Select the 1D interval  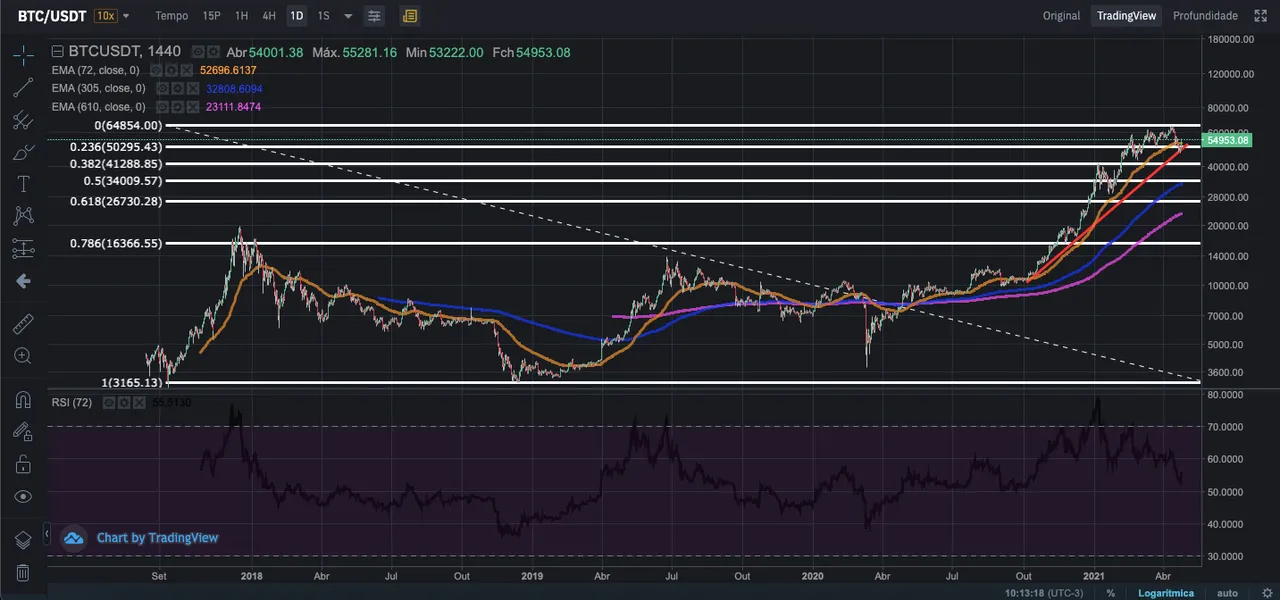pos(297,16)
